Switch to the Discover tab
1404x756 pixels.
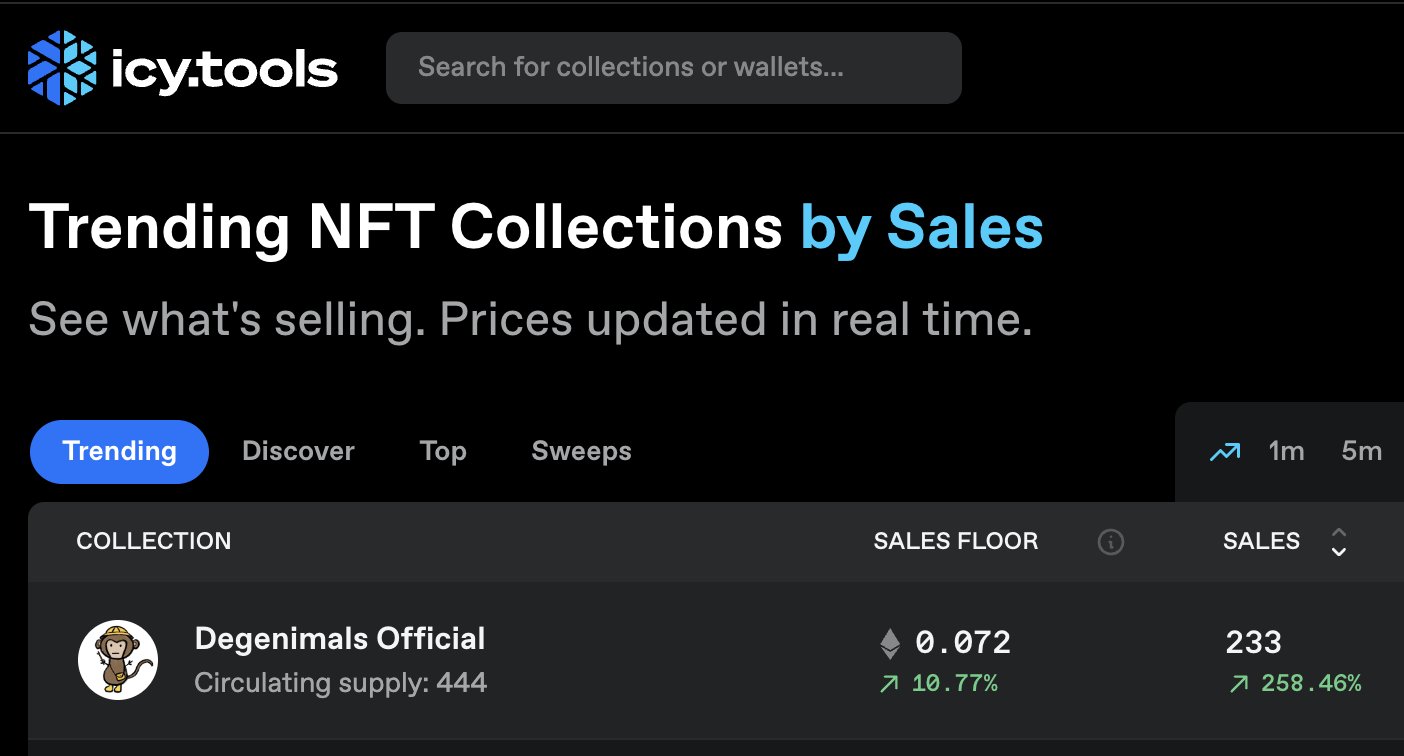[298, 452]
